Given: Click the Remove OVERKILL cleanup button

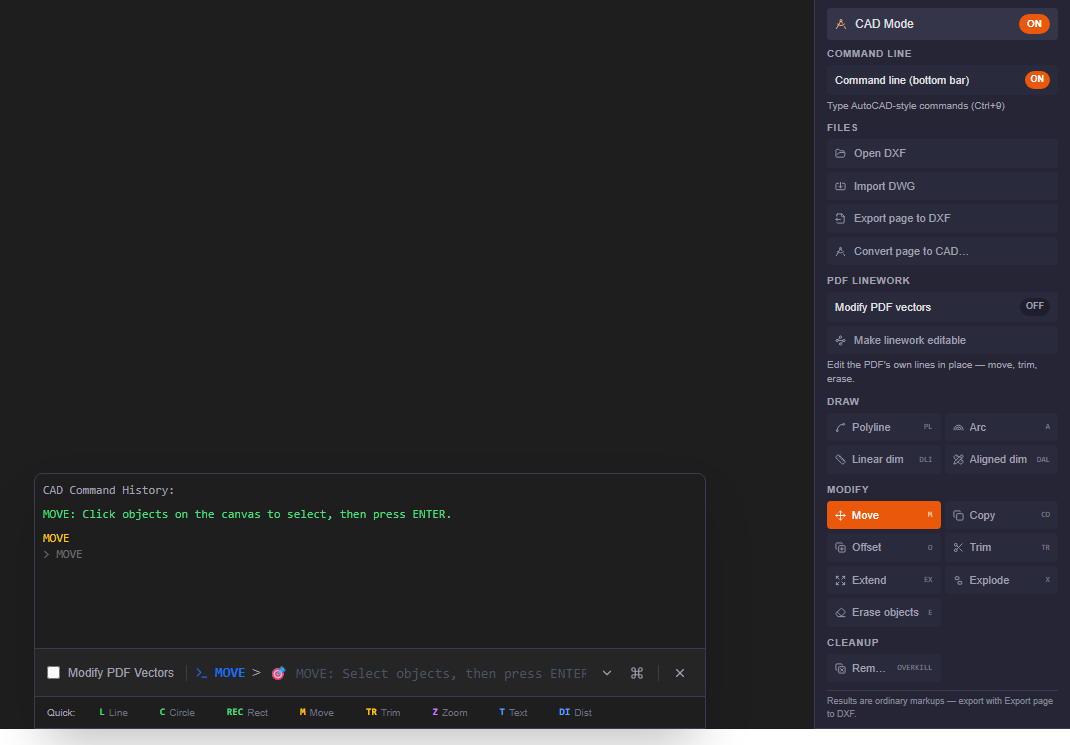Looking at the screenshot, I should pos(883,668).
